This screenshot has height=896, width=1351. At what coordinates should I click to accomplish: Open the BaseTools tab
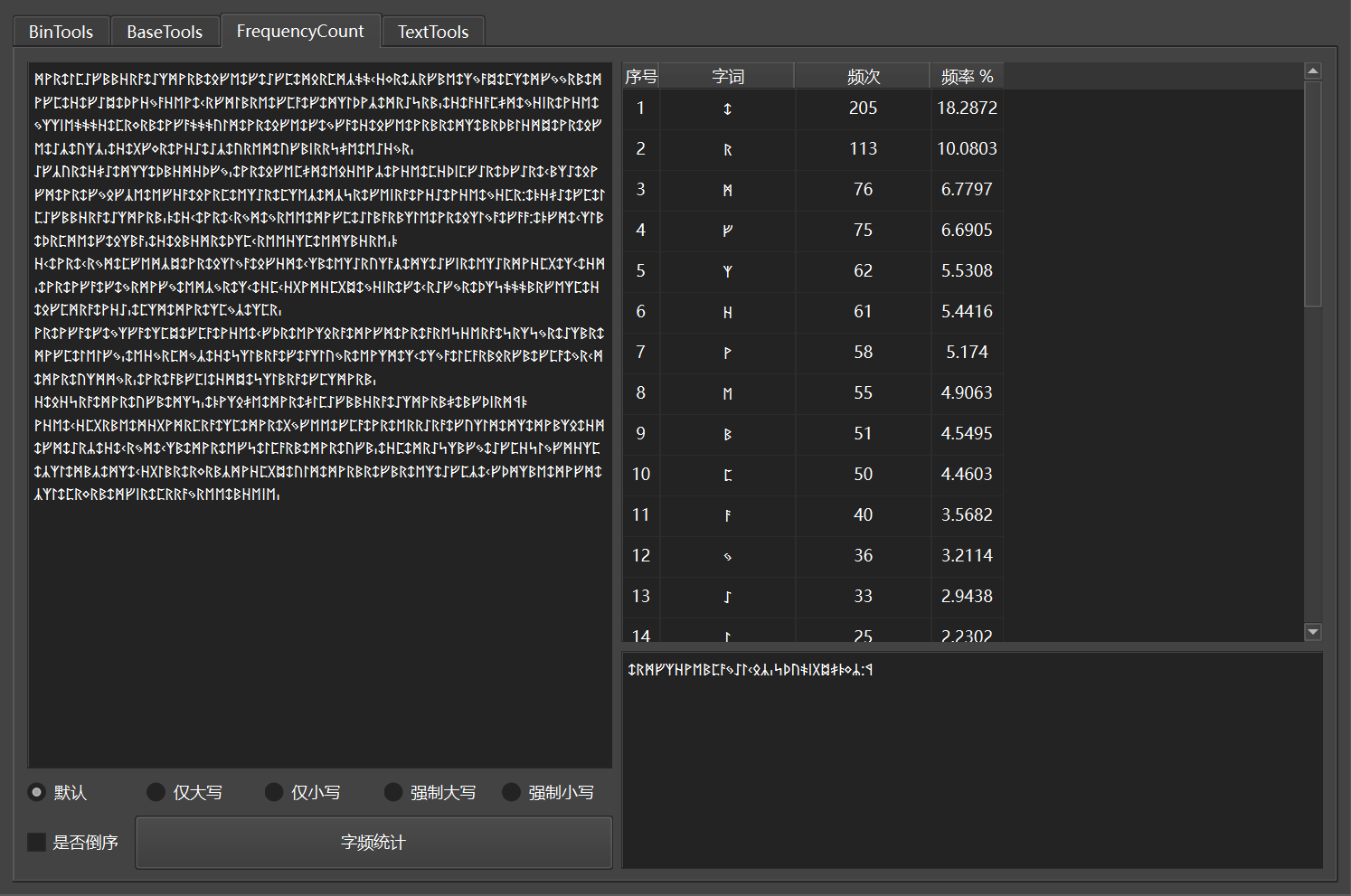point(165,32)
